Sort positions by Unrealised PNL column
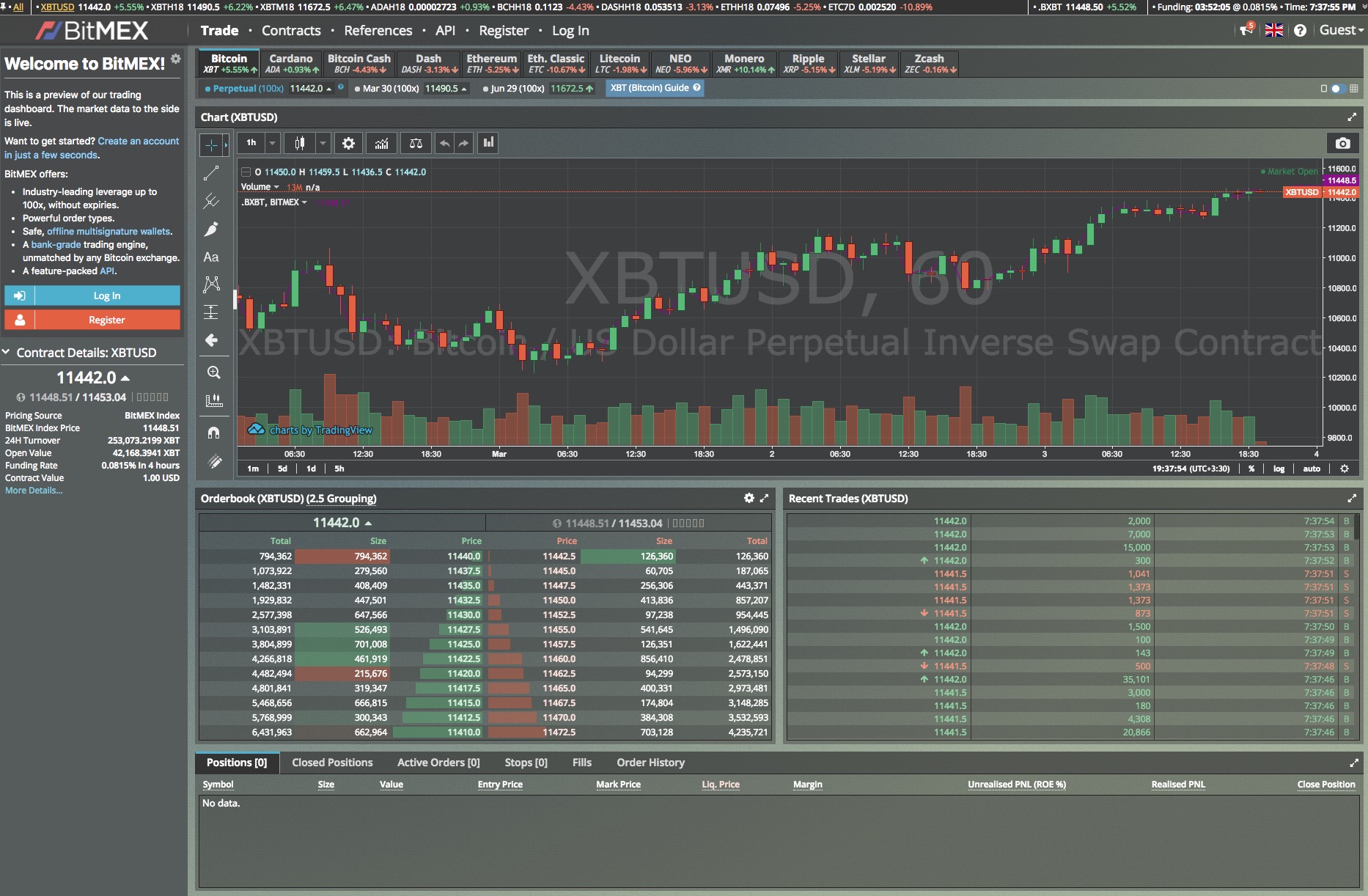Screen dimensions: 1368x896 tap(1017, 785)
